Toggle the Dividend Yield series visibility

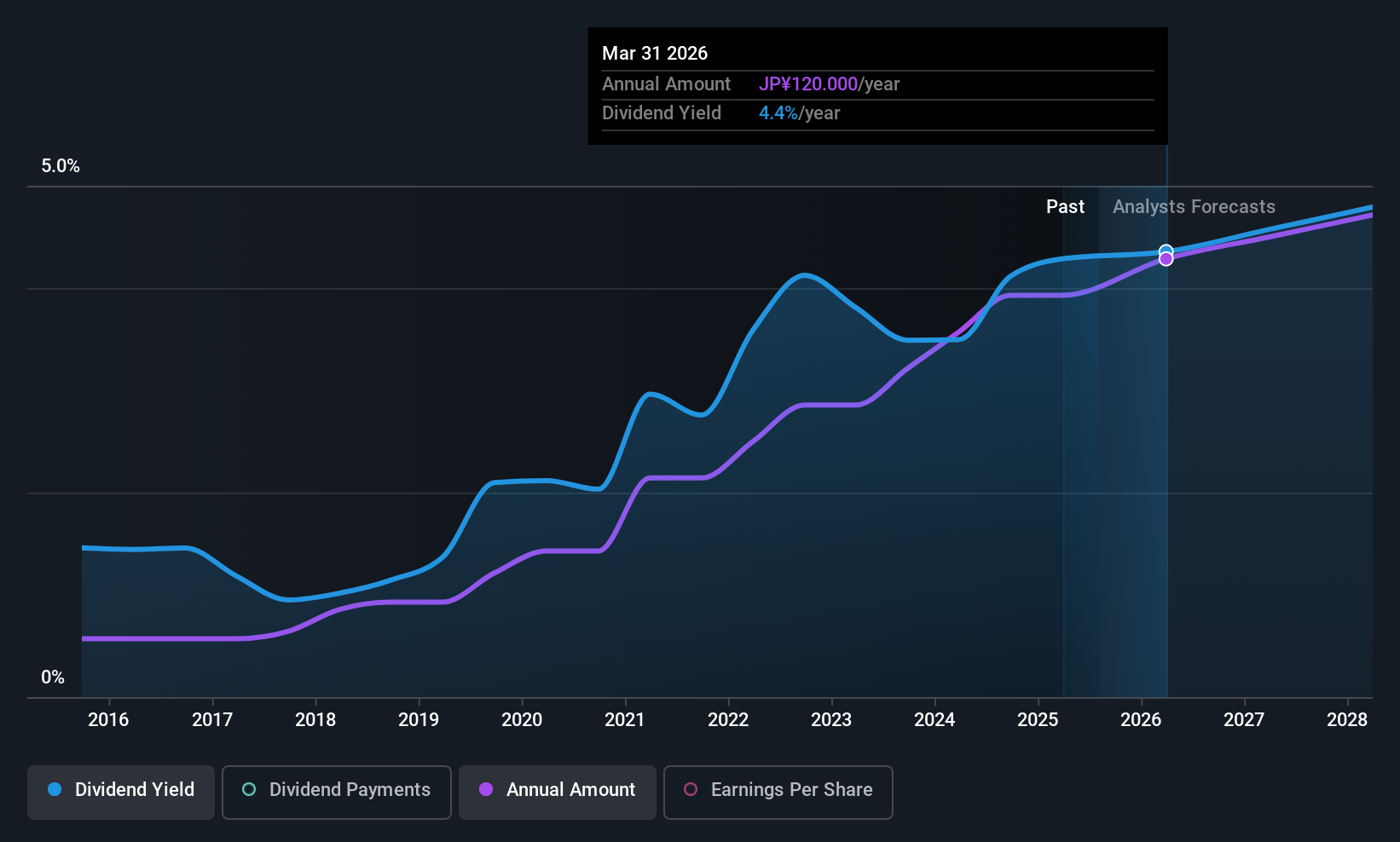[120, 790]
